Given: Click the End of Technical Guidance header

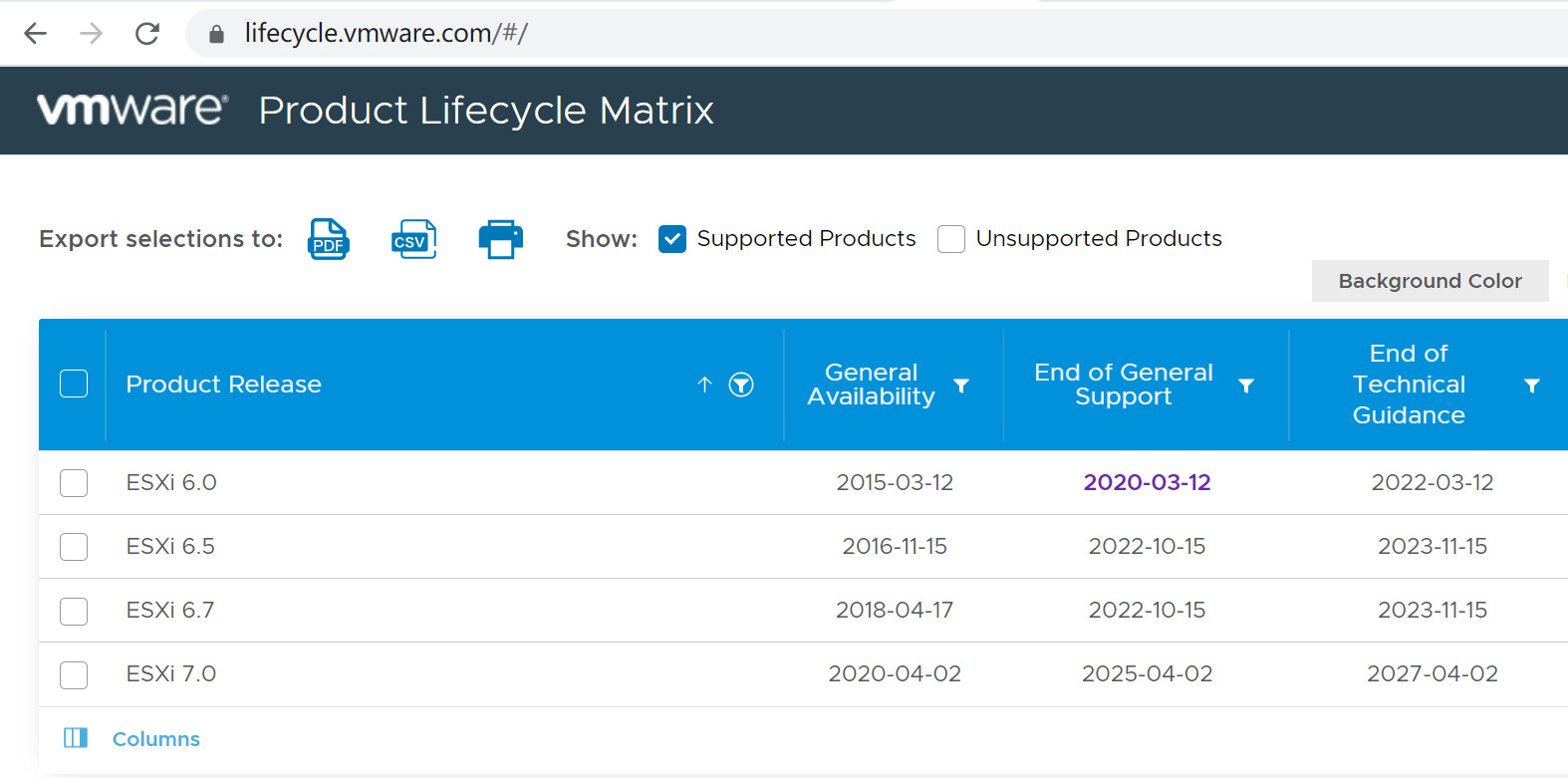Looking at the screenshot, I should click(x=1409, y=385).
